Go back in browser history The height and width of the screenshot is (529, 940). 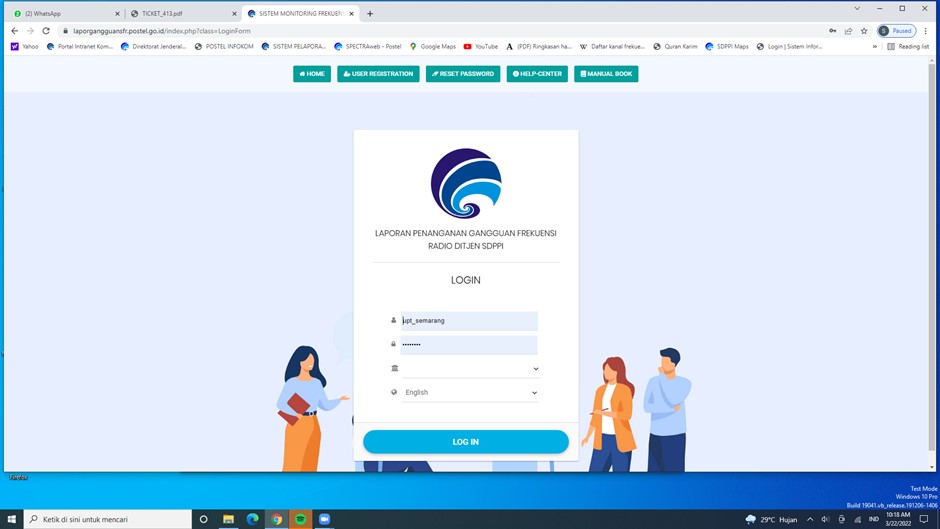(x=15, y=31)
